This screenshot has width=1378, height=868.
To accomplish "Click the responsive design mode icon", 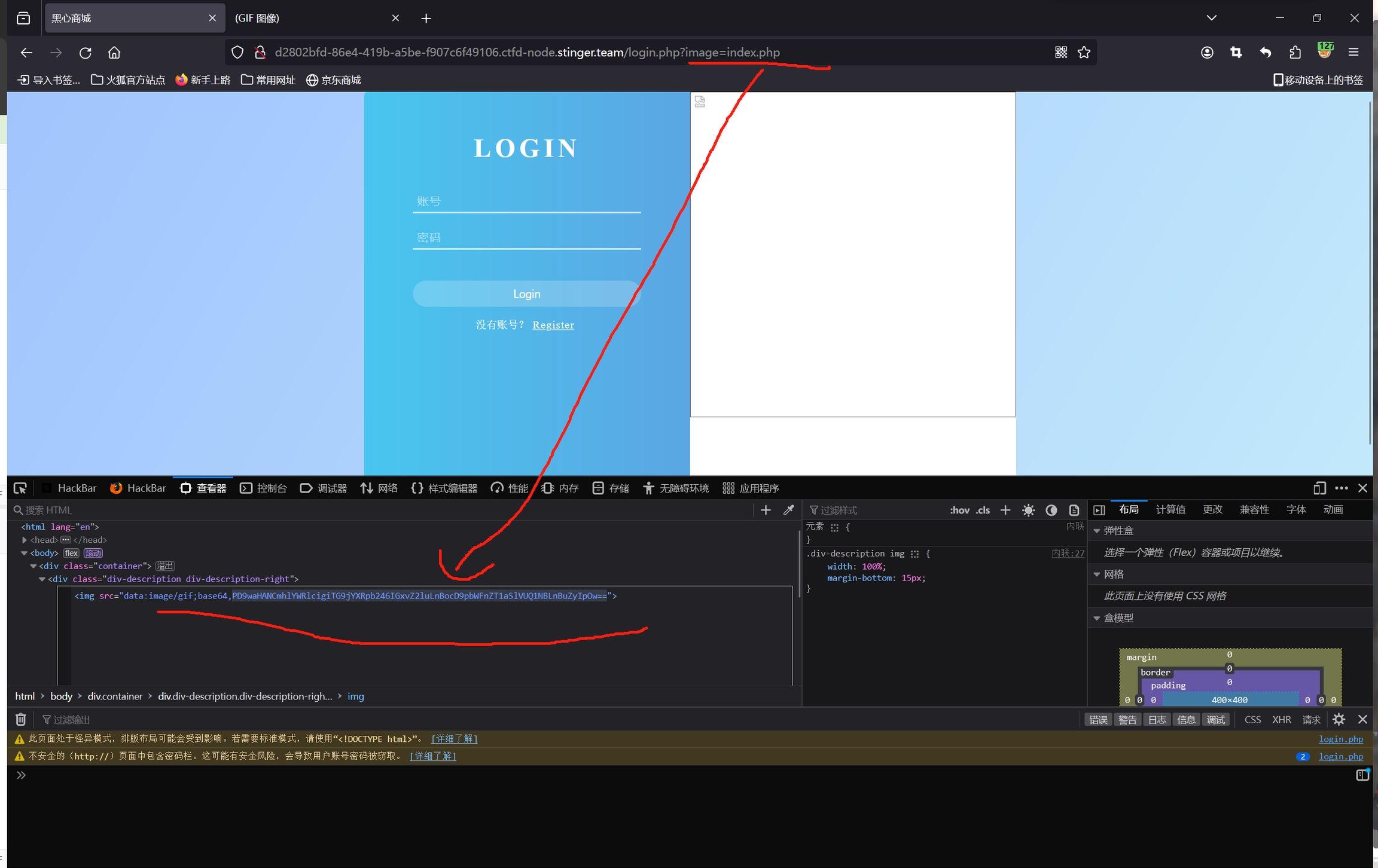I will coord(1319,488).
